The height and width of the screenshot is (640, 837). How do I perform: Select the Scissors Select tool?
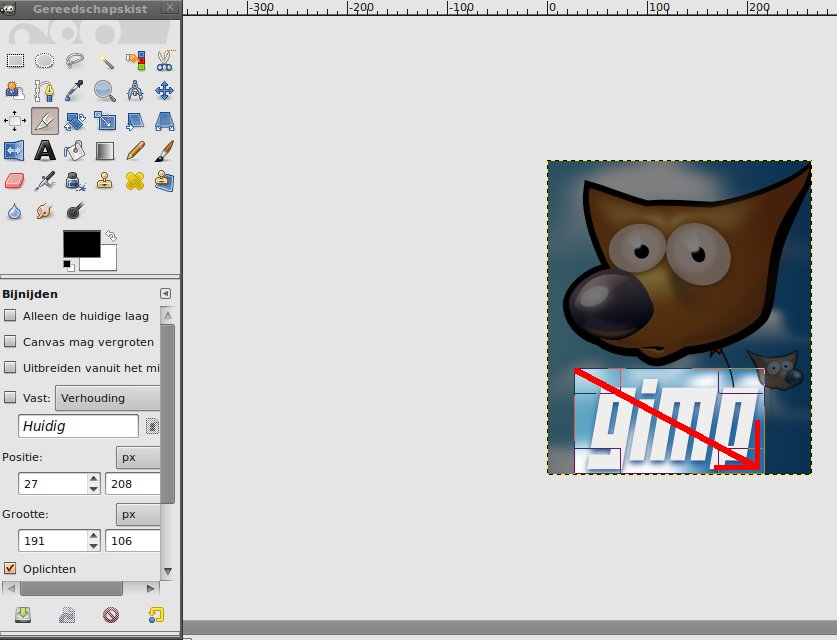point(164,61)
